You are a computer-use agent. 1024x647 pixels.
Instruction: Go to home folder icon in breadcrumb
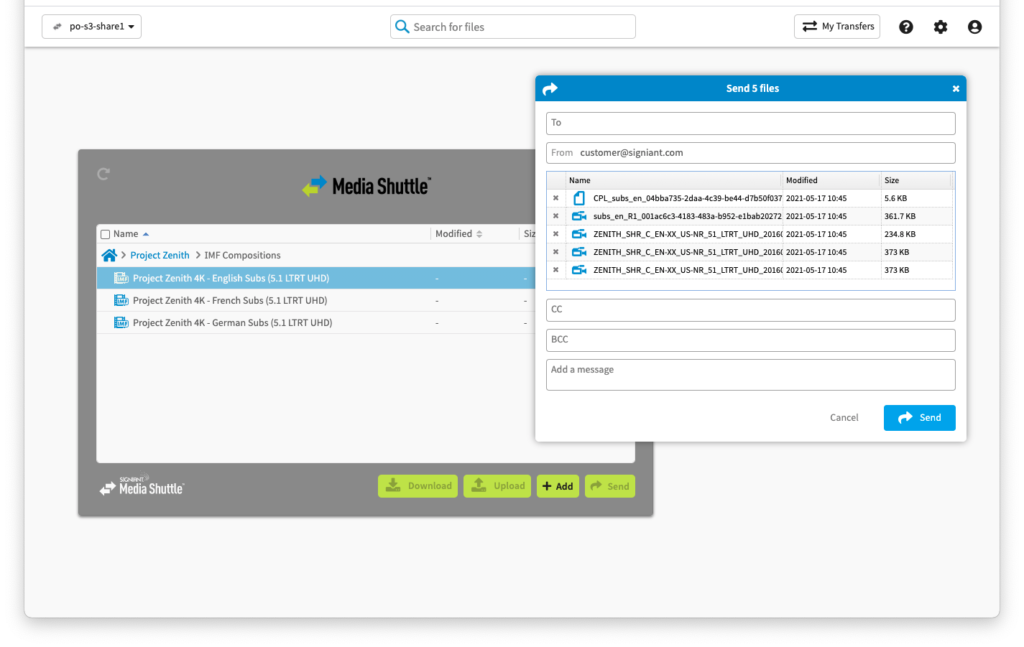click(x=109, y=255)
